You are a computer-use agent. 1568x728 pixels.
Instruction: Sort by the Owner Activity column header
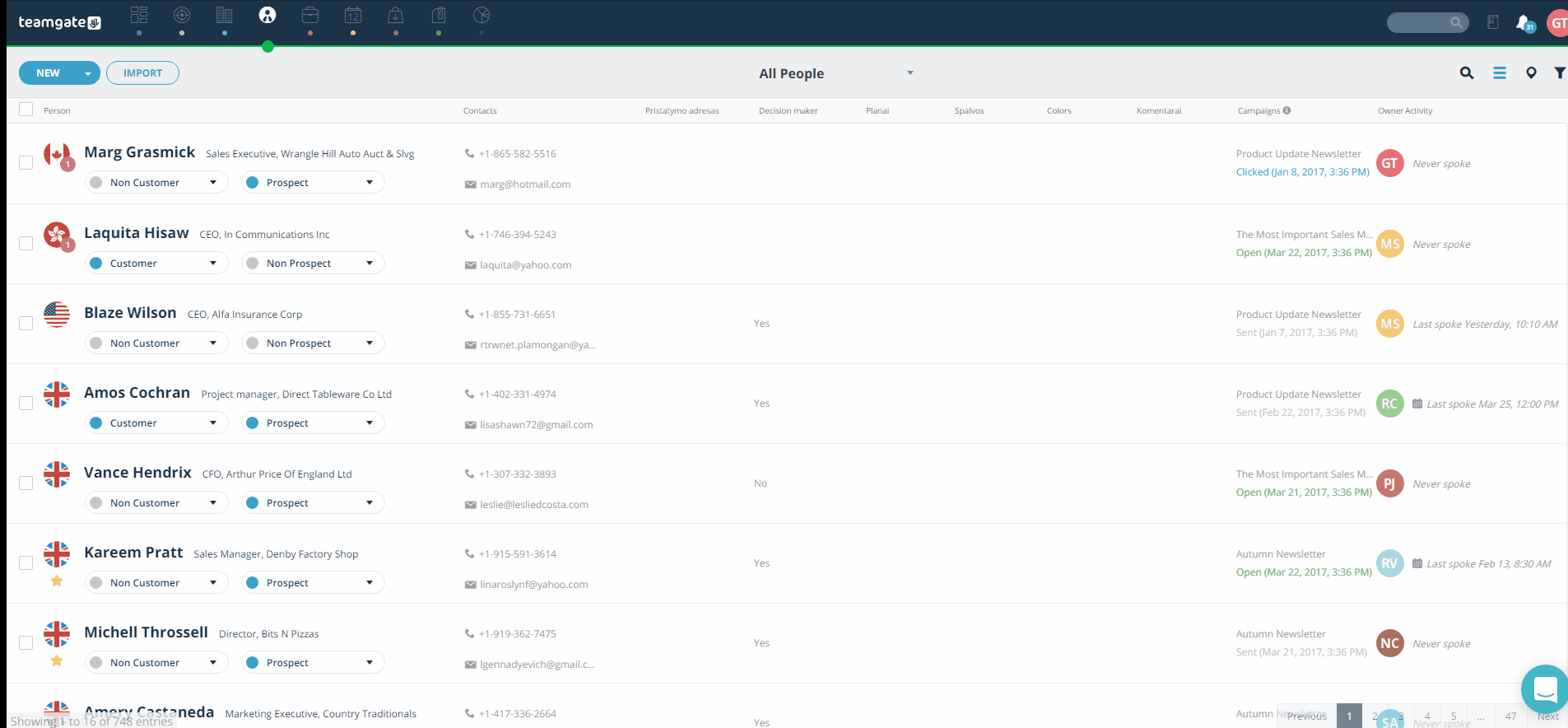(1405, 110)
